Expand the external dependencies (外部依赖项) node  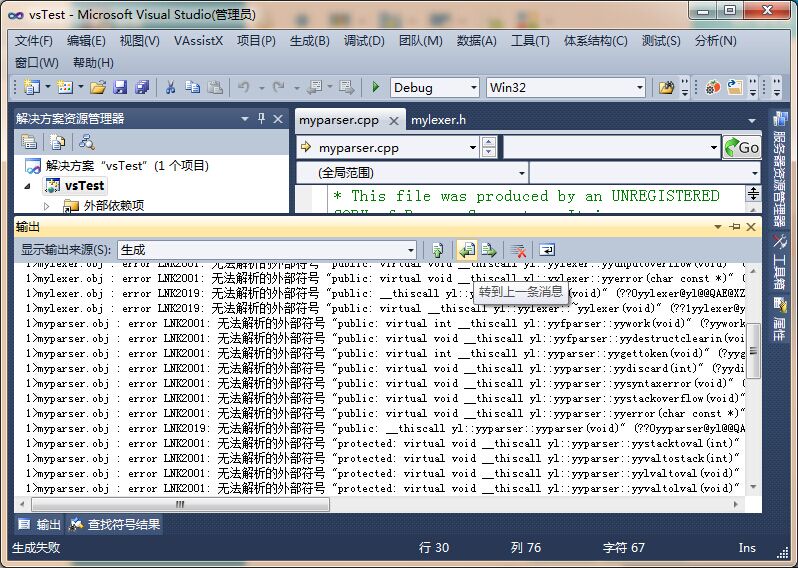tap(46, 206)
